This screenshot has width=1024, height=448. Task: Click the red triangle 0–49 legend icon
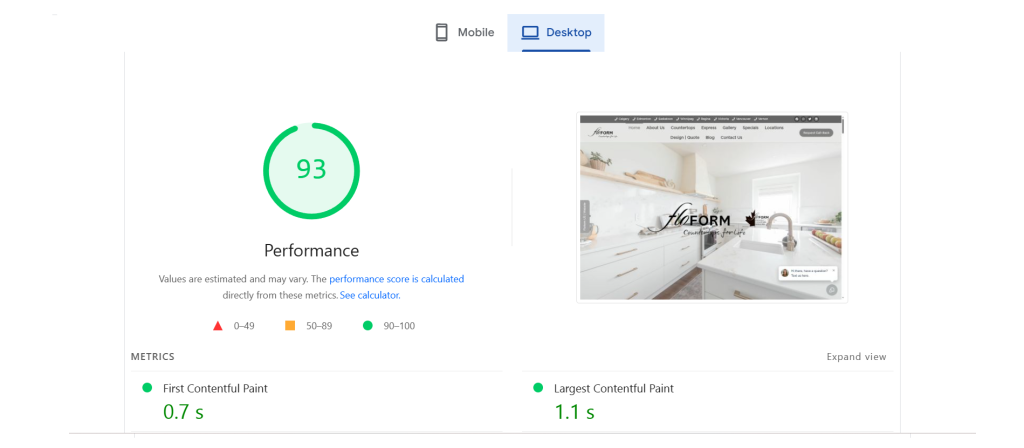click(217, 325)
